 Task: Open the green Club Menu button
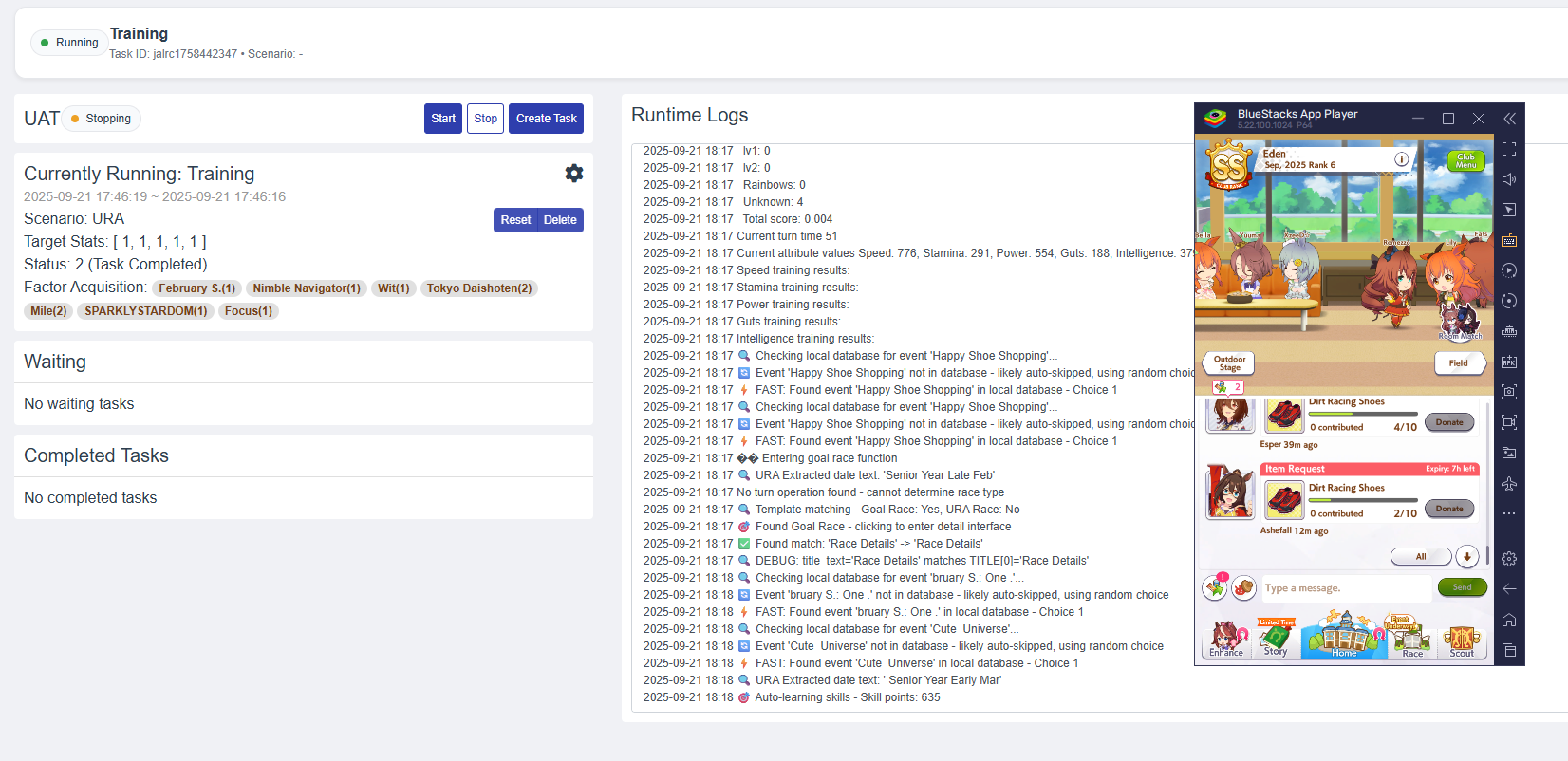point(1465,160)
